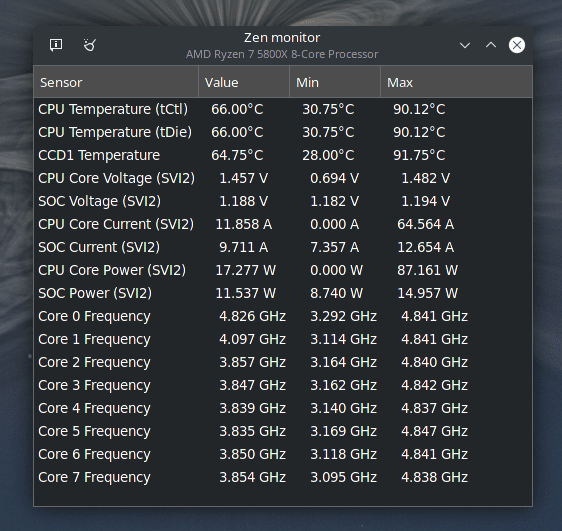
Task: Click the 3.292 GHz Core 0 minimum
Action: click(344, 316)
